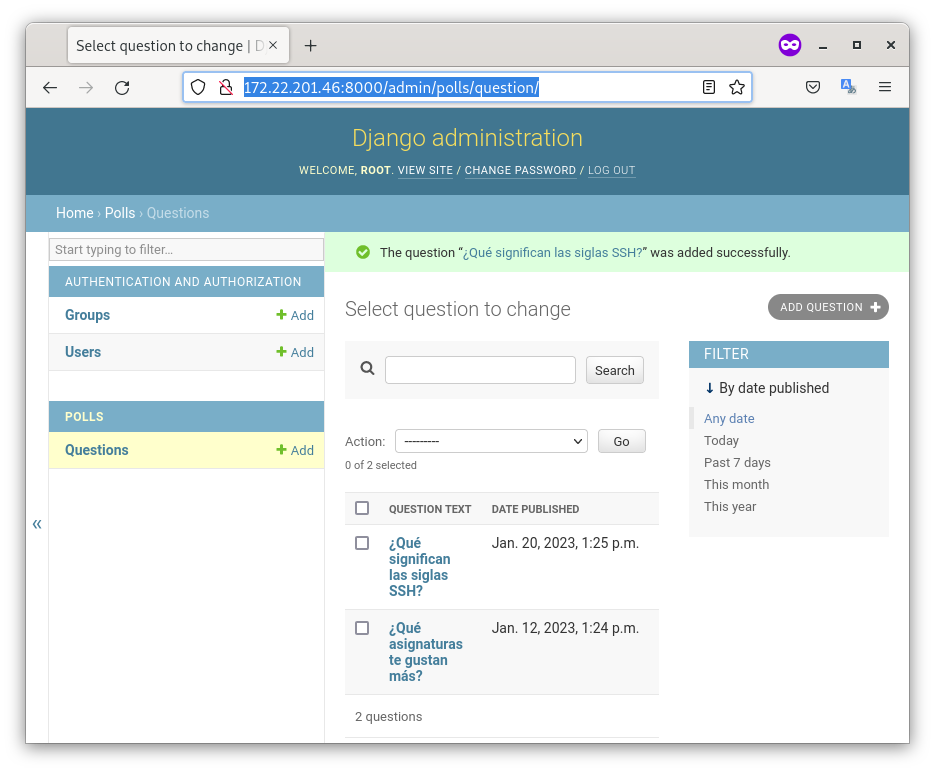
Task: Click the translate extension icon
Action: click(848, 88)
